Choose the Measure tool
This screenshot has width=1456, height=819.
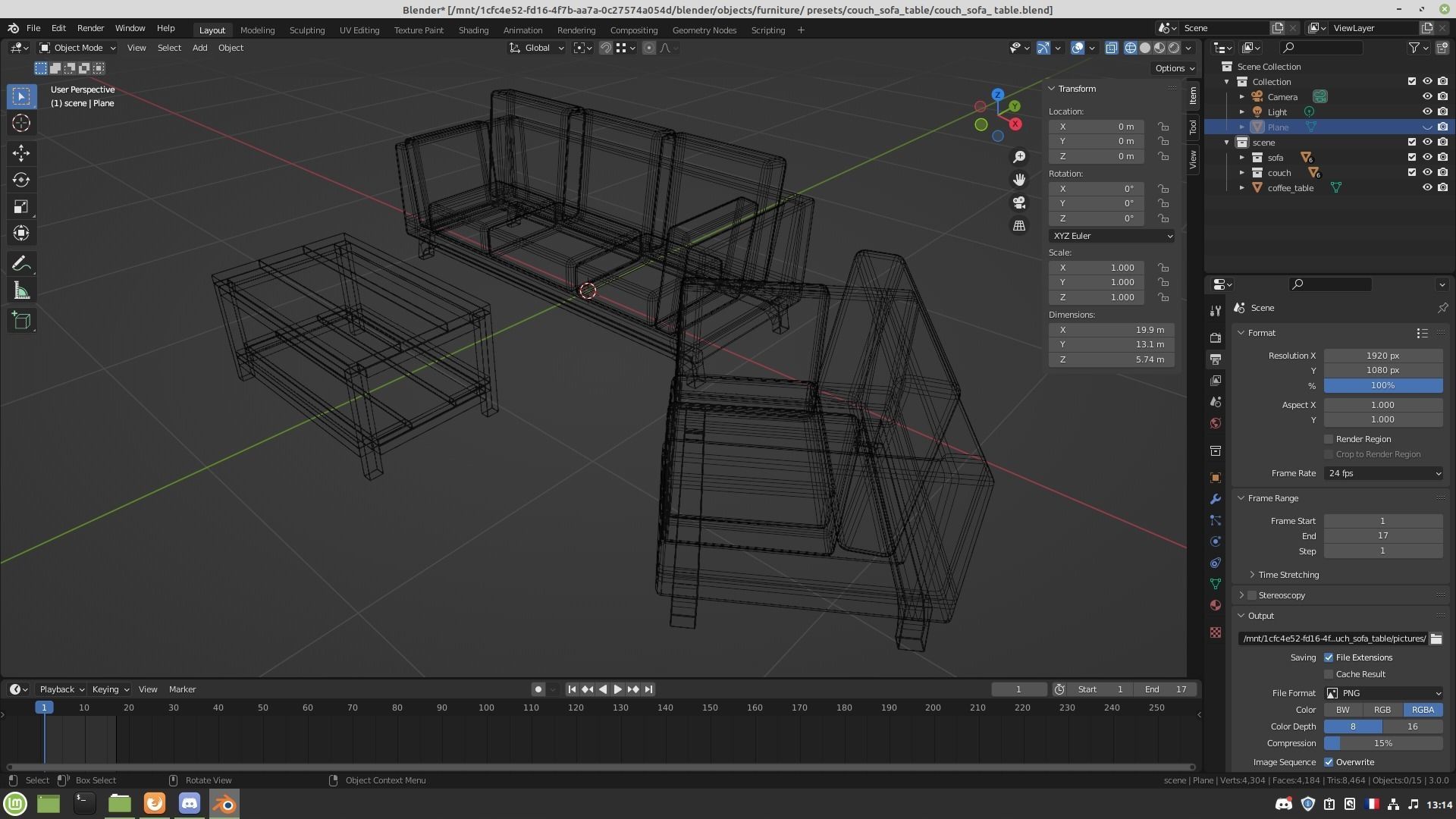pos(21,291)
